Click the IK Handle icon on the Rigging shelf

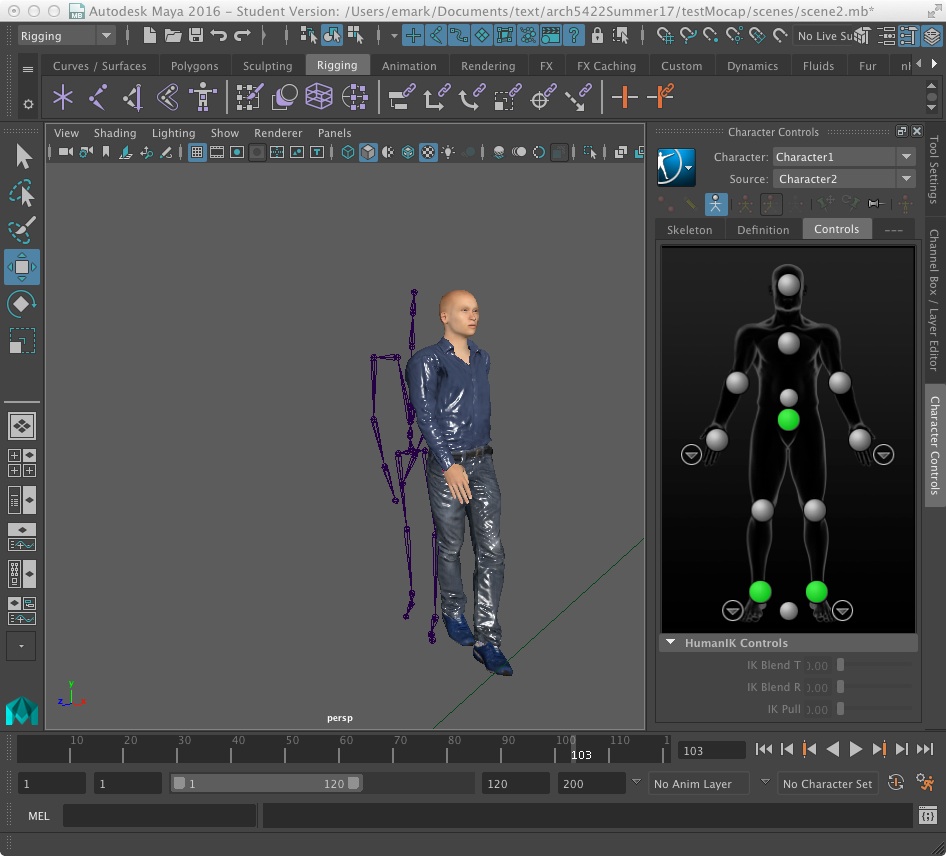click(134, 97)
